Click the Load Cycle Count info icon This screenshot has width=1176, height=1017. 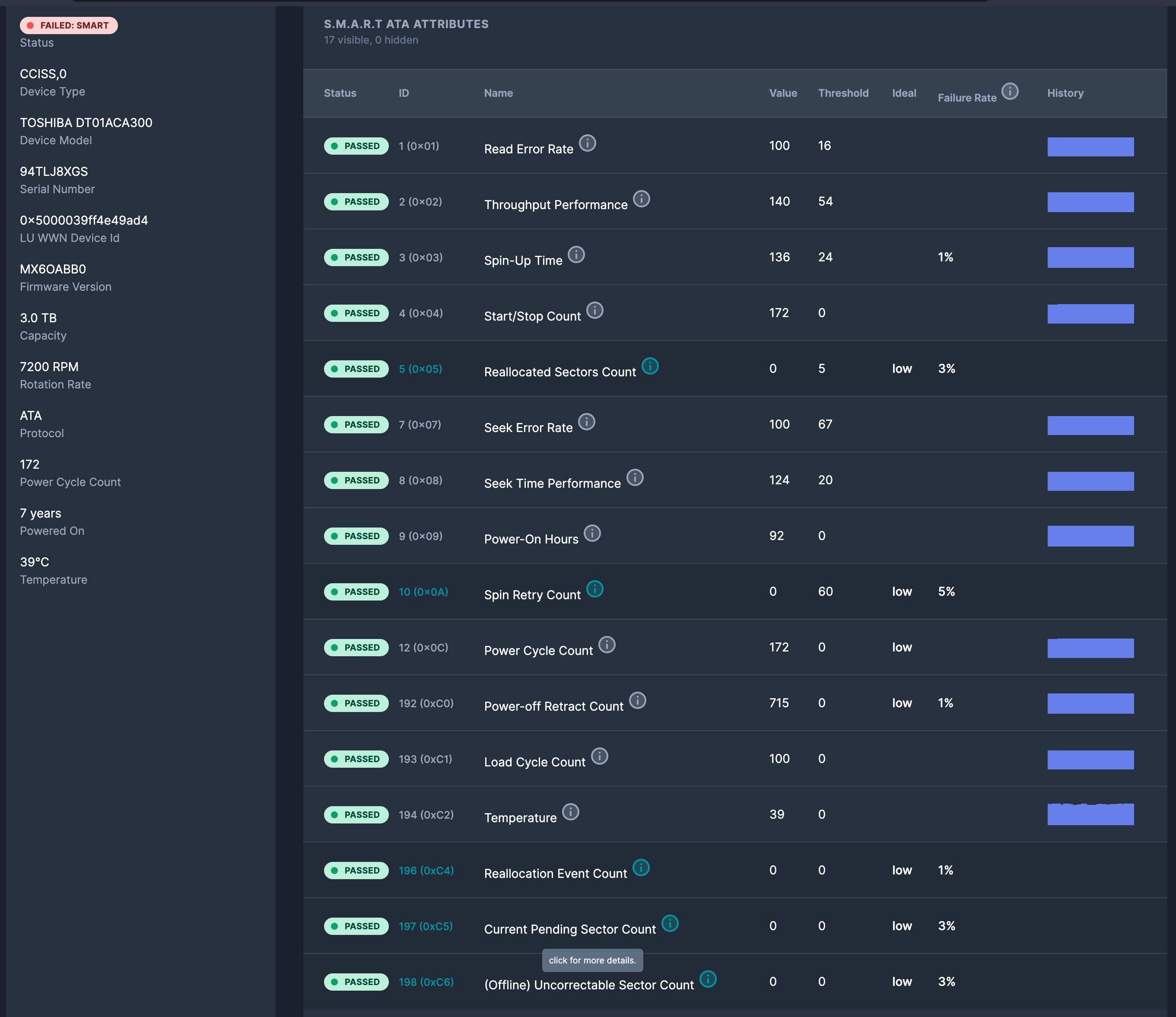[599, 756]
